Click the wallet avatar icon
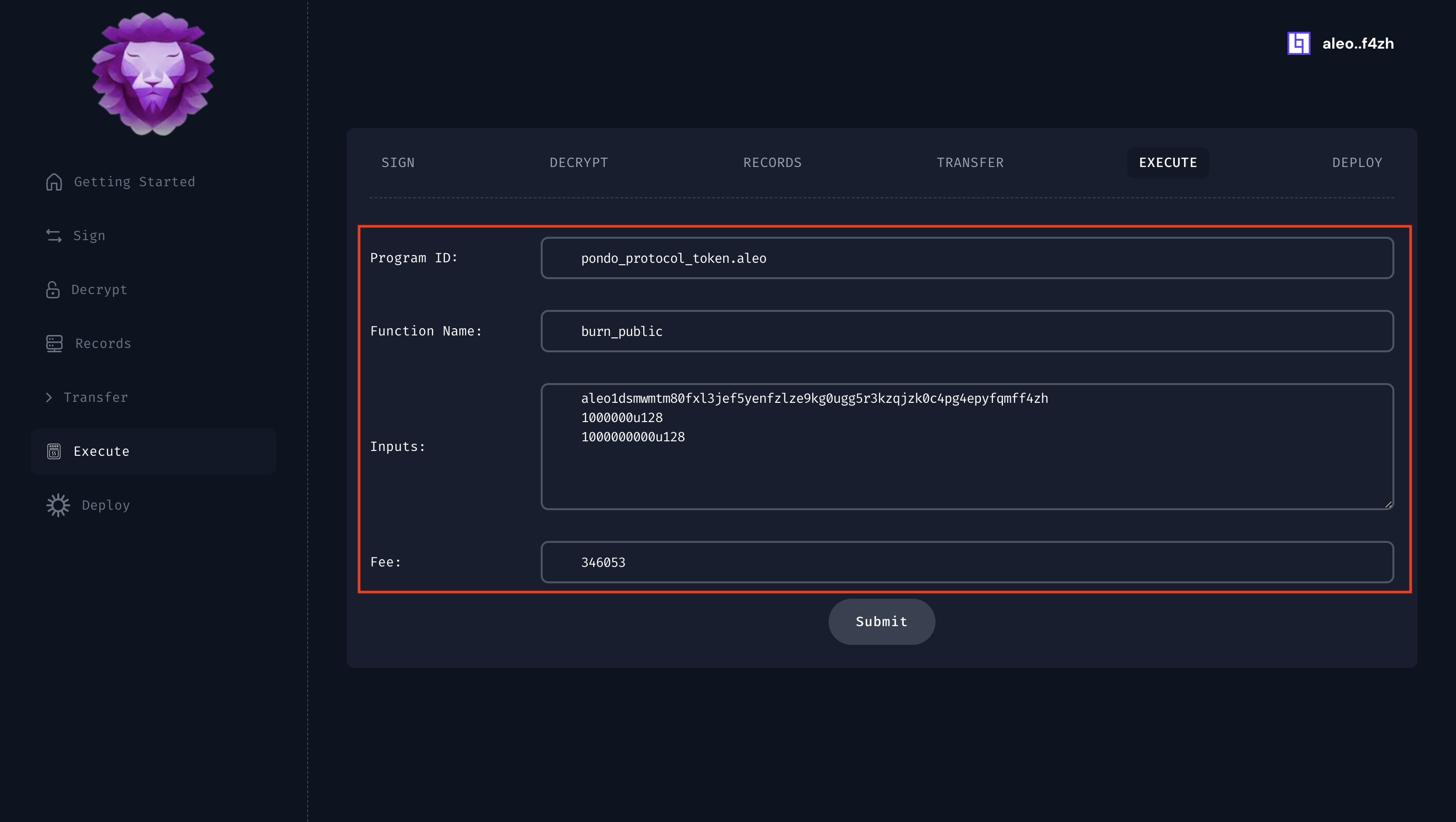Viewport: 1456px width, 822px height. (x=1299, y=43)
